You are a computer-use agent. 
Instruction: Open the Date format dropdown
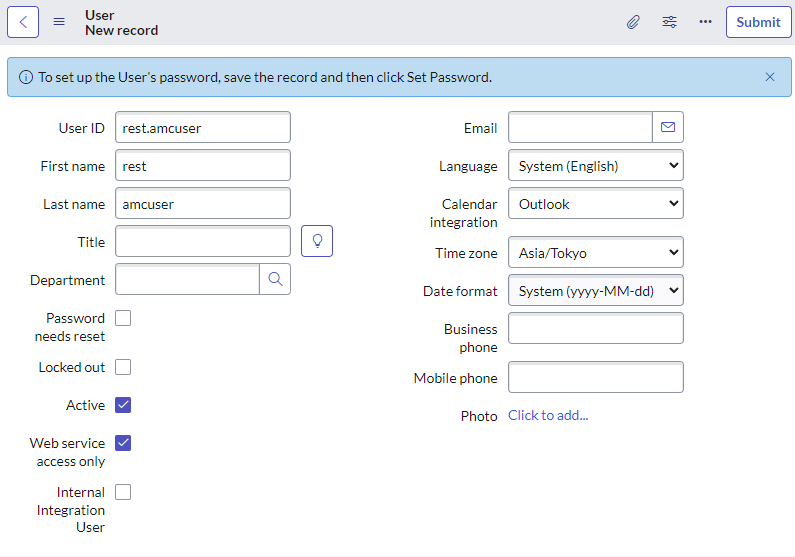click(x=595, y=291)
